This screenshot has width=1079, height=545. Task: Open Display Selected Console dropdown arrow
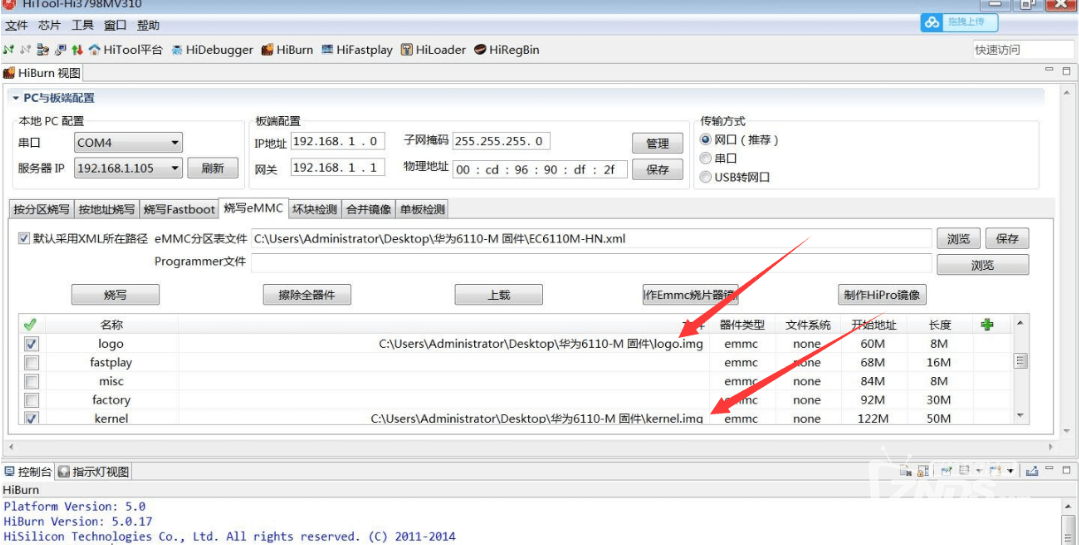(x=979, y=471)
